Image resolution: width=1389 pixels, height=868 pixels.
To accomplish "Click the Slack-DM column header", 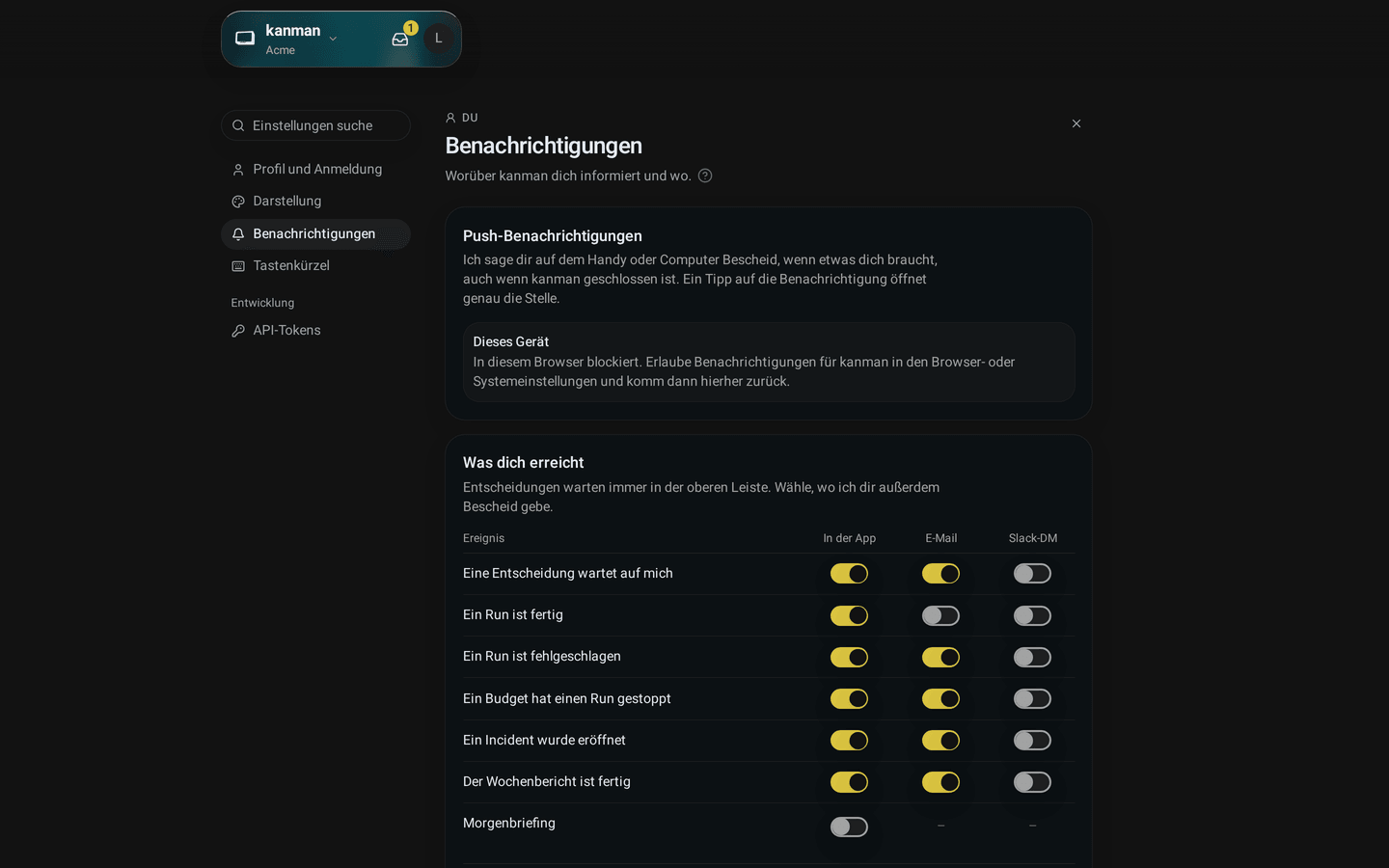I will pos(1033,538).
